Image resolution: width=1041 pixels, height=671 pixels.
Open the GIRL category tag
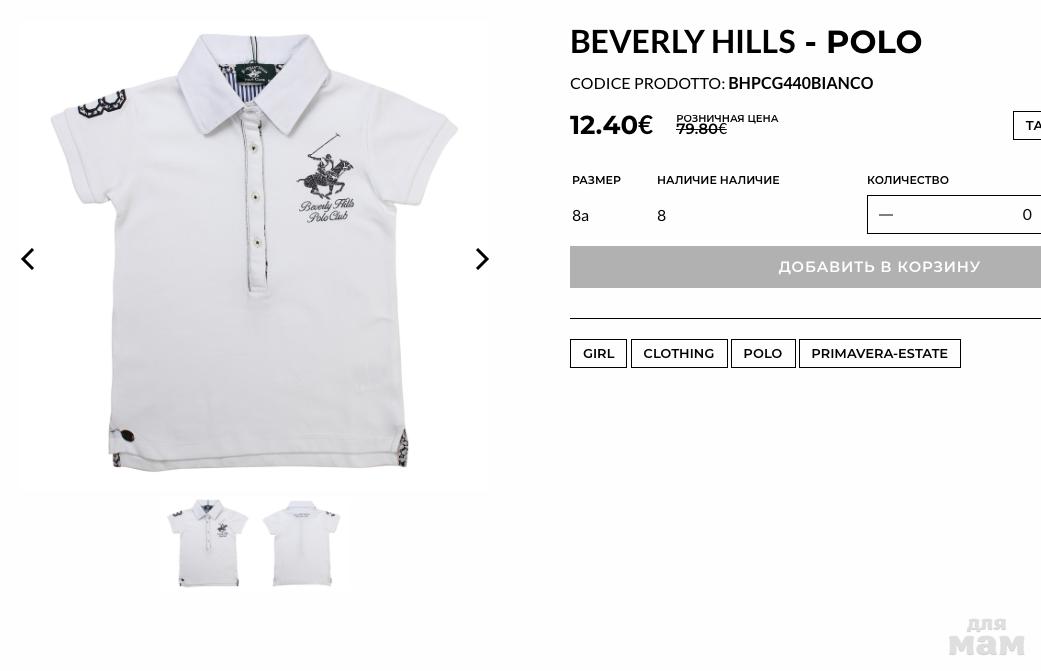click(x=598, y=353)
